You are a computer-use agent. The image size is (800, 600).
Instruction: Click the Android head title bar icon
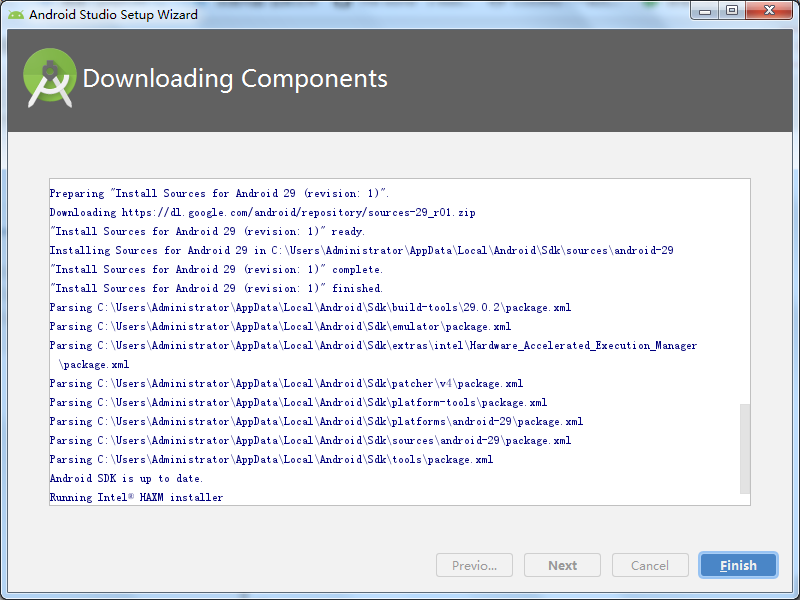tap(16, 14)
